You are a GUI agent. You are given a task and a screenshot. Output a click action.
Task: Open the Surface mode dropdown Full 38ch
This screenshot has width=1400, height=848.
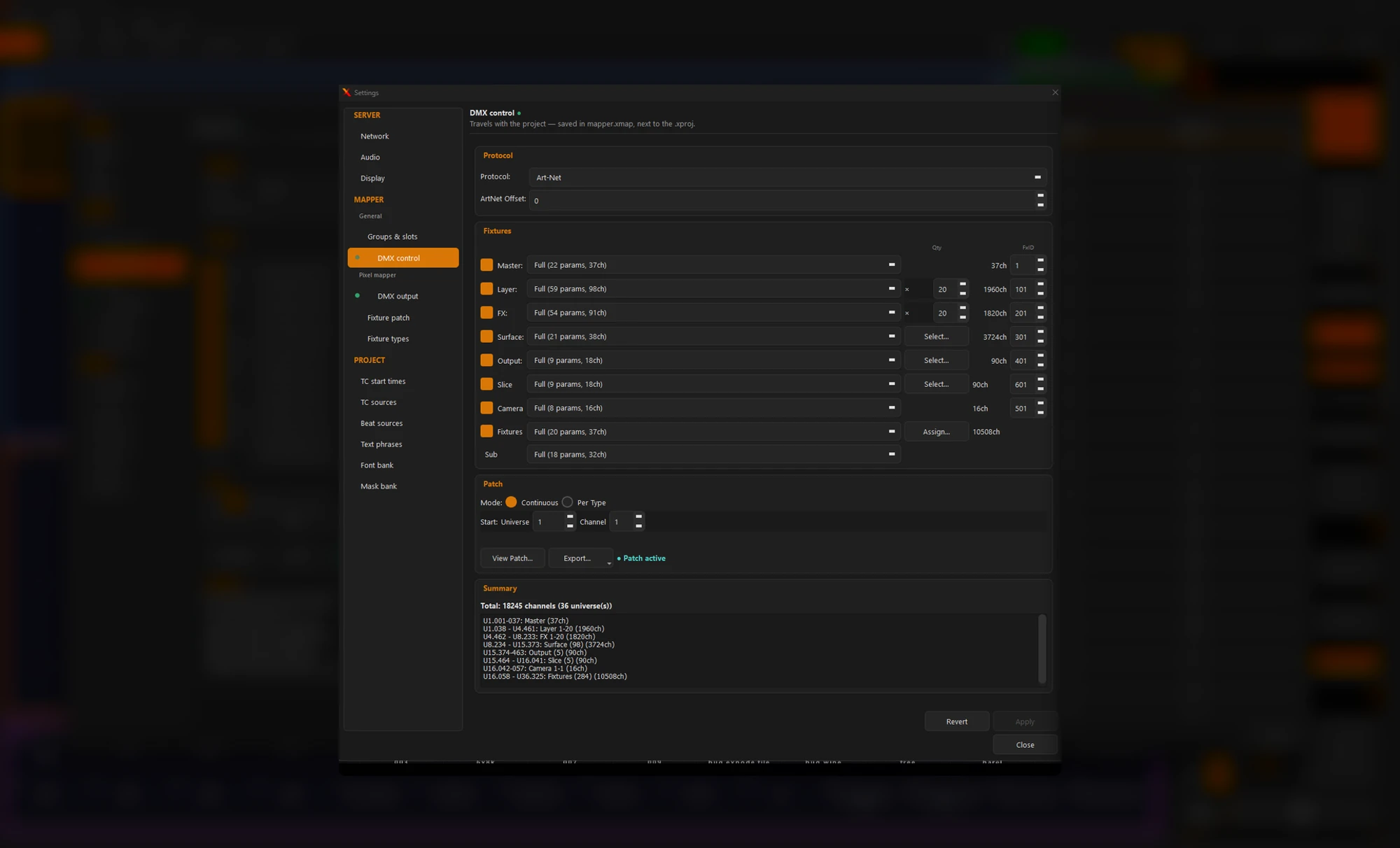coord(713,337)
